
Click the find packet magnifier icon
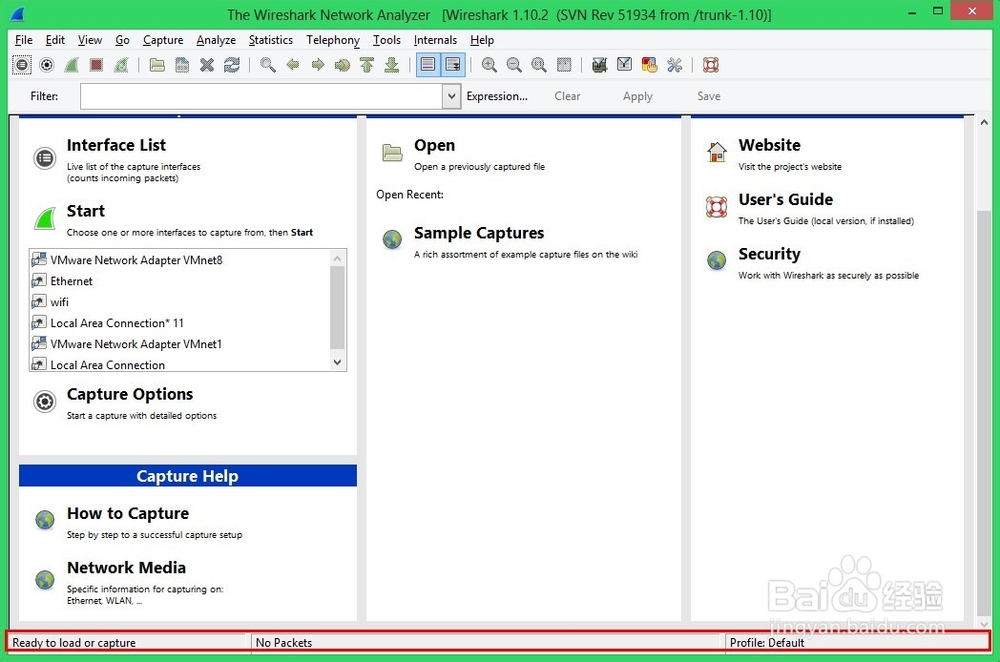pos(268,64)
